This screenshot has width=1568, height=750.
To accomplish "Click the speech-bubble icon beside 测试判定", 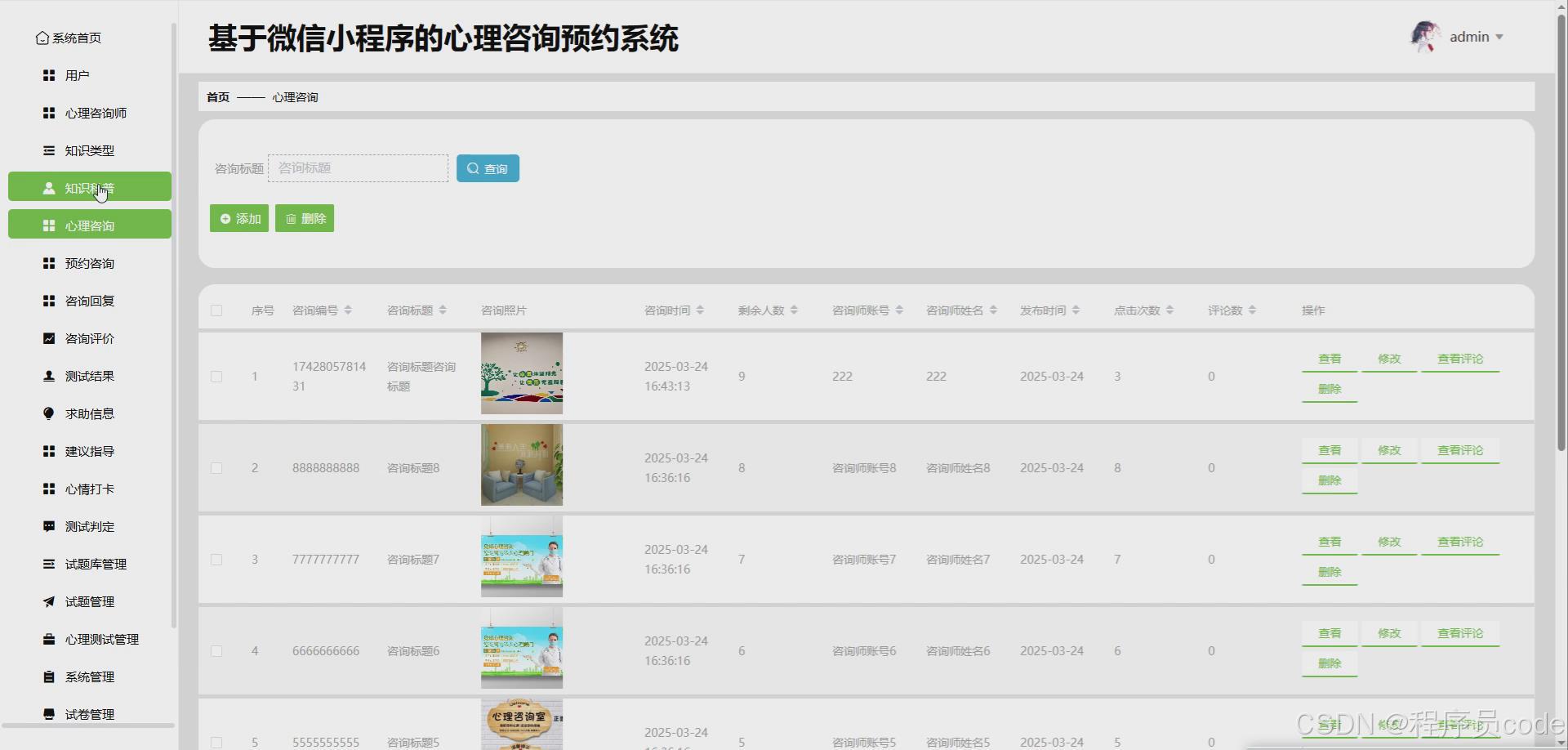I will [x=48, y=526].
